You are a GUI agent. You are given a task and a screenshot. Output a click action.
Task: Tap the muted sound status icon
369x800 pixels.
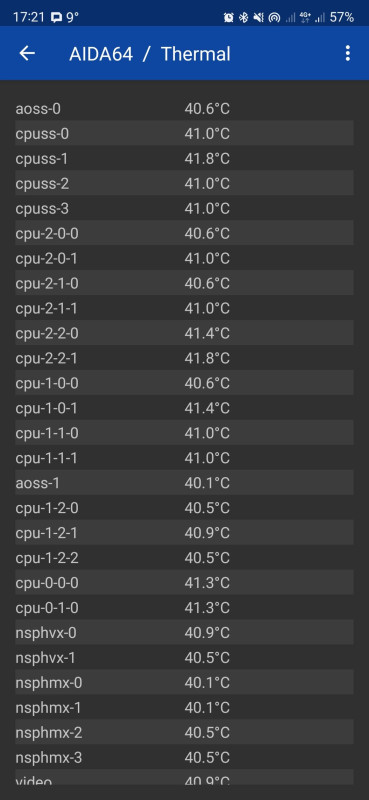(258, 17)
